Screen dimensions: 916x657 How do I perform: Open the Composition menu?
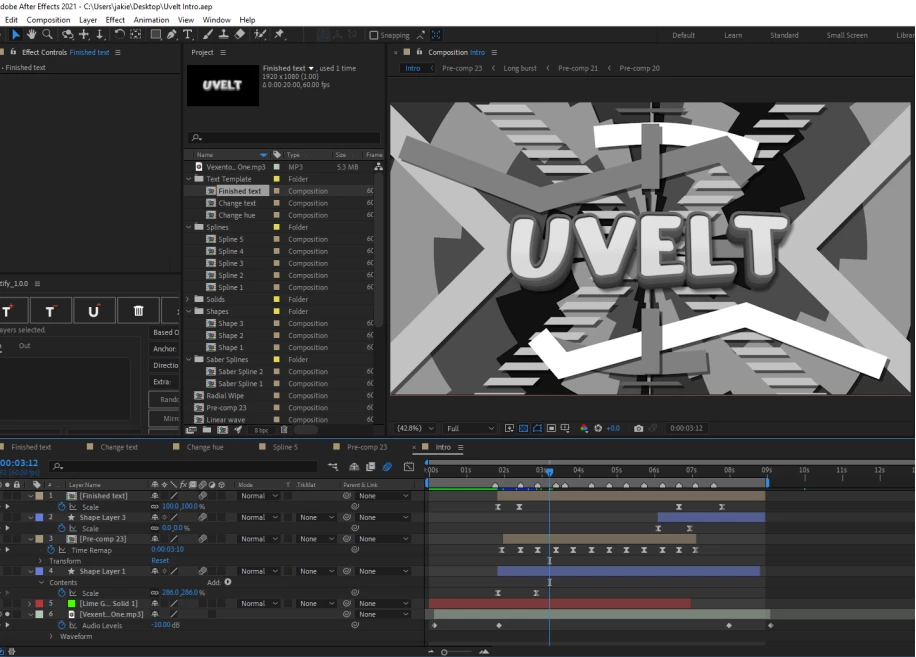click(x=48, y=20)
